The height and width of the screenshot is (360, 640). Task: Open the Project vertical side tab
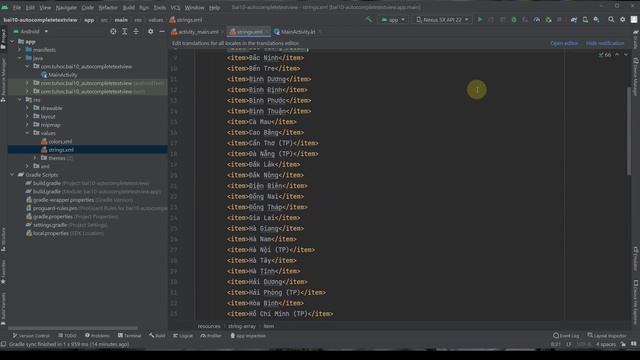pyautogui.click(x=3, y=39)
